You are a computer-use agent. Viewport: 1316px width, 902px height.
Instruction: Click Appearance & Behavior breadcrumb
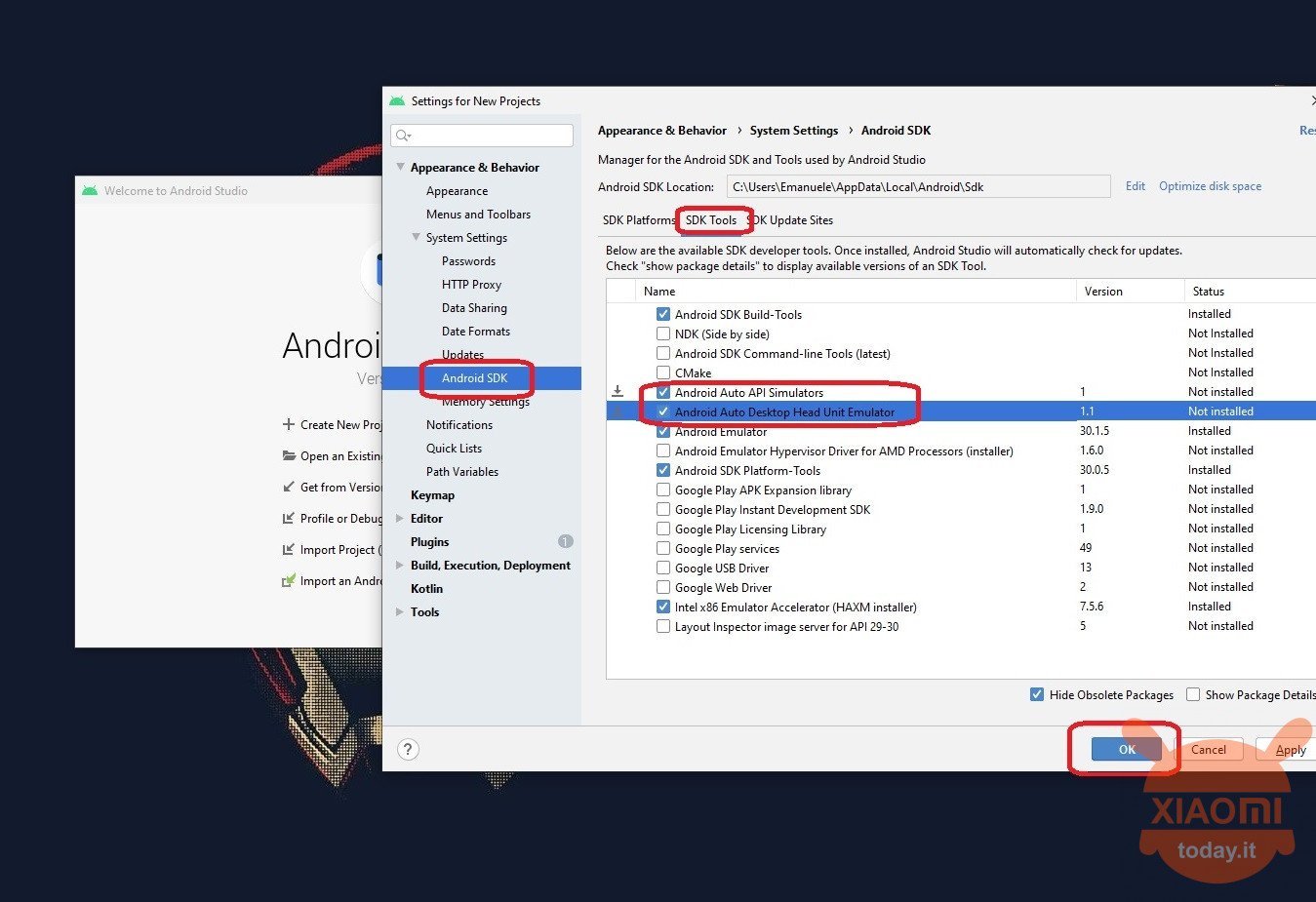click(661, 130)
